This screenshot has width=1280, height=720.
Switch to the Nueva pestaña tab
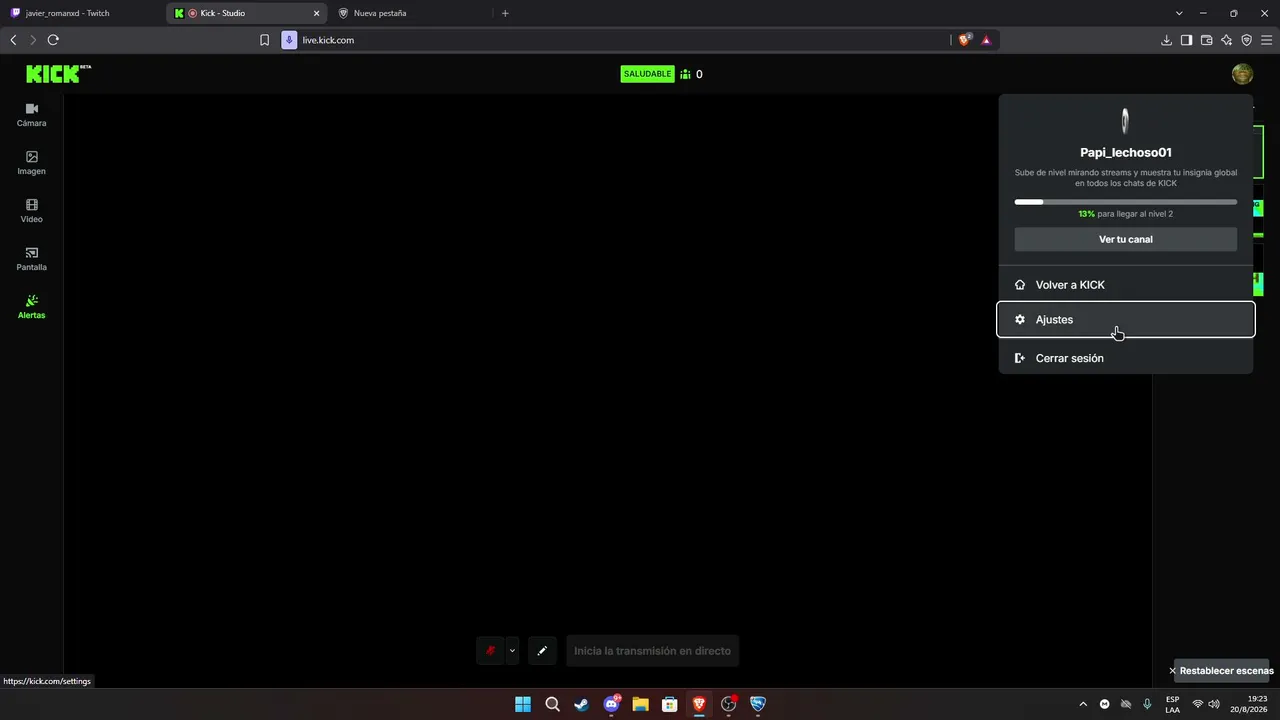pos(410,13)
